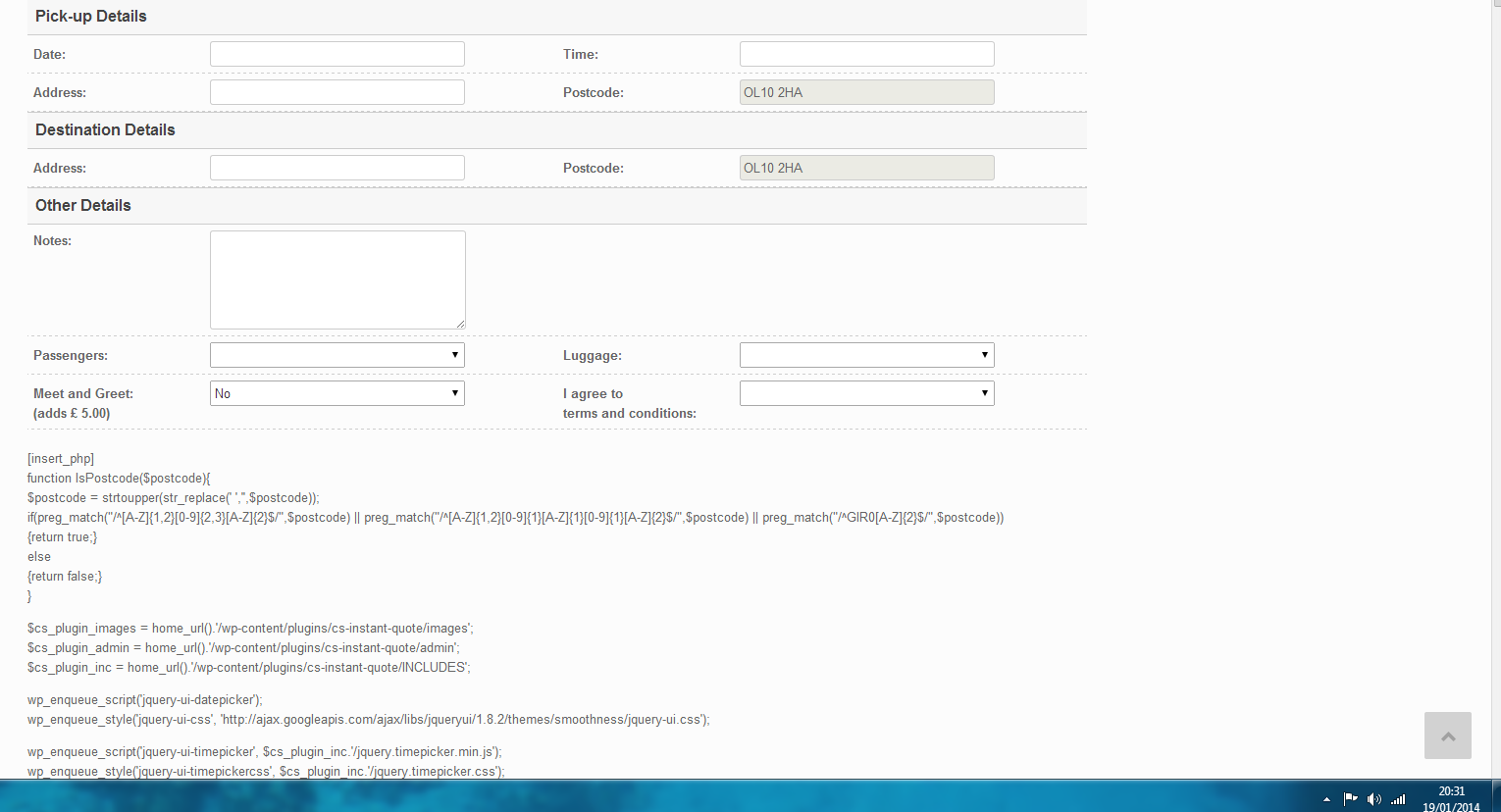This screenshot has height=812, width=1501.
Task: Click the Luggage: label
Action: point(593,356)
